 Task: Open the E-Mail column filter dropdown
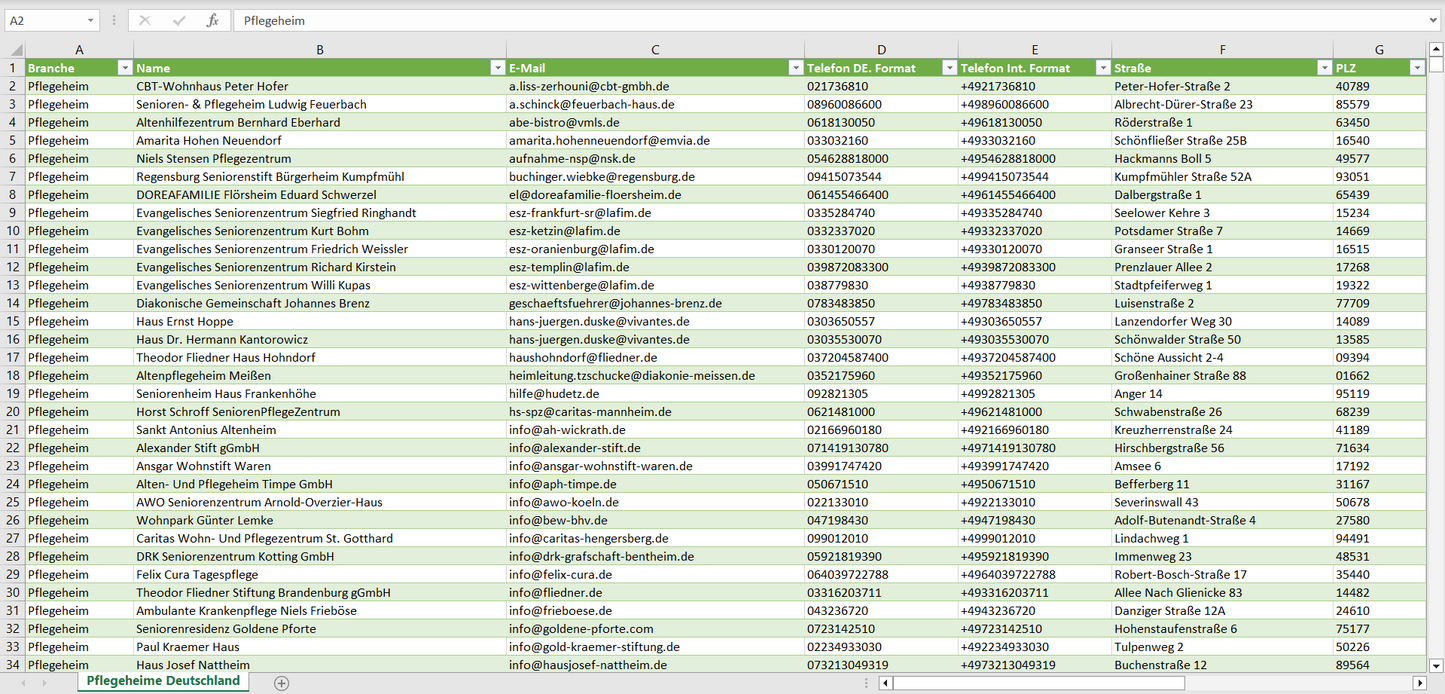coord(796,68)
